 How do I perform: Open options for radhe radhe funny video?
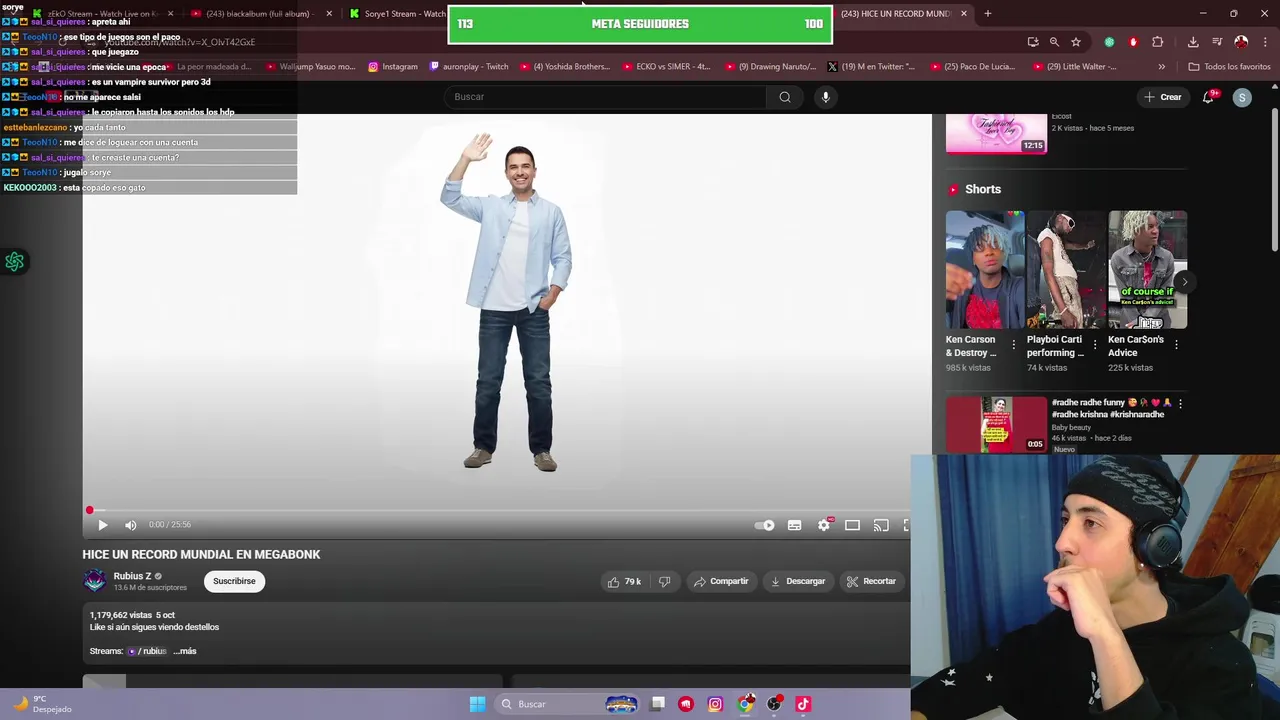point(1180,404)
